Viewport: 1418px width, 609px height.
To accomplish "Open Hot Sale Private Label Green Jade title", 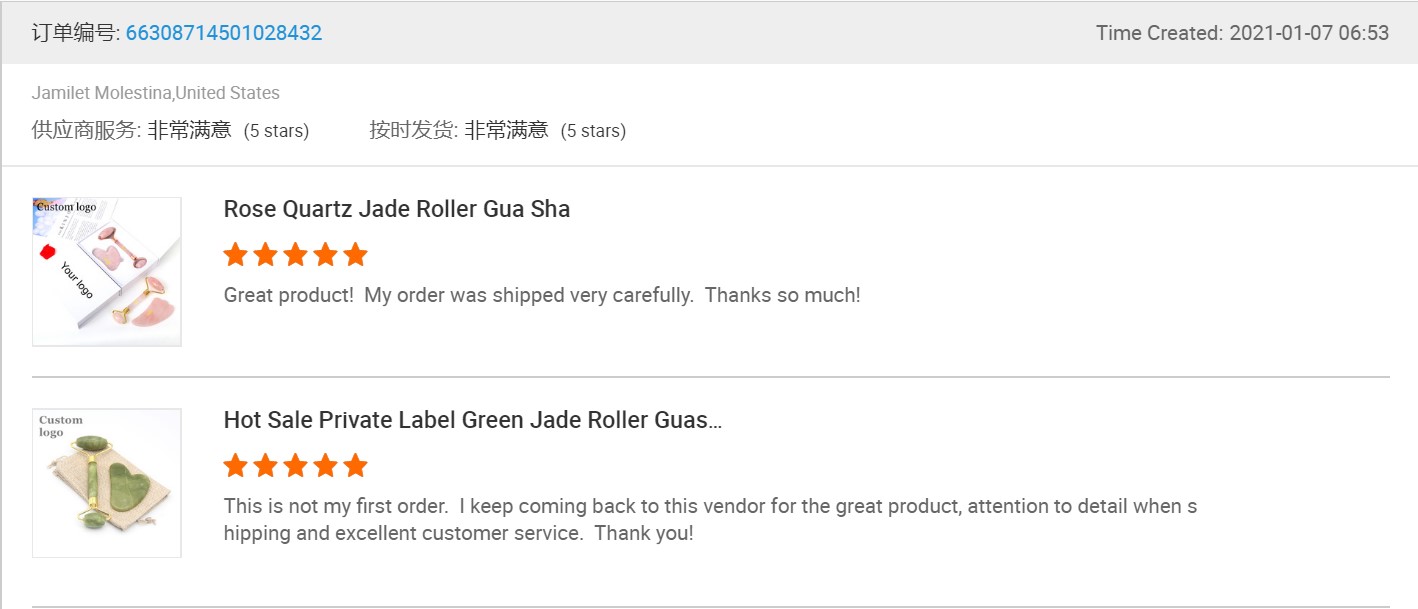I will 472,420.
